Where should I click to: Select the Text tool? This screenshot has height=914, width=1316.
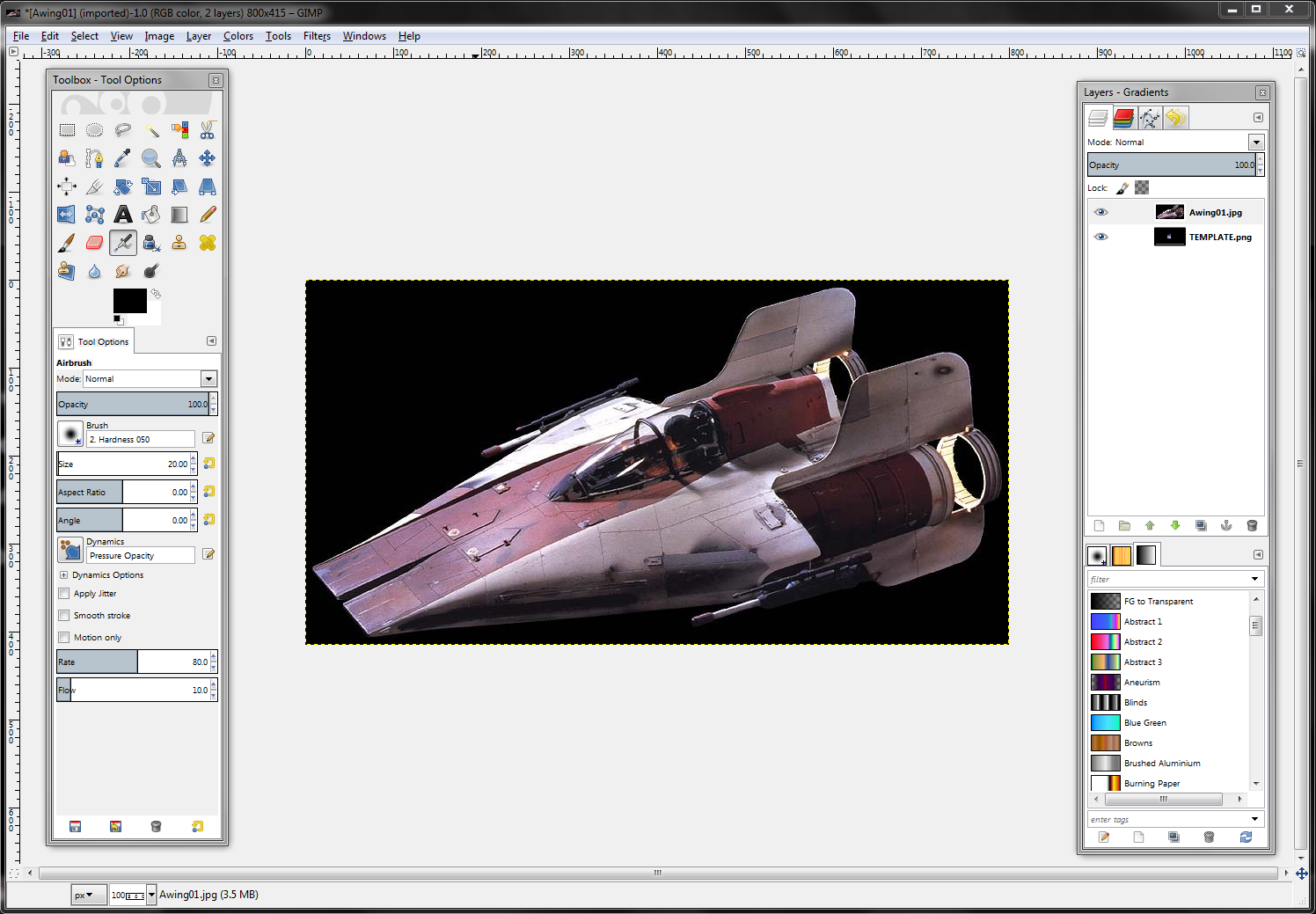point(123,215)
